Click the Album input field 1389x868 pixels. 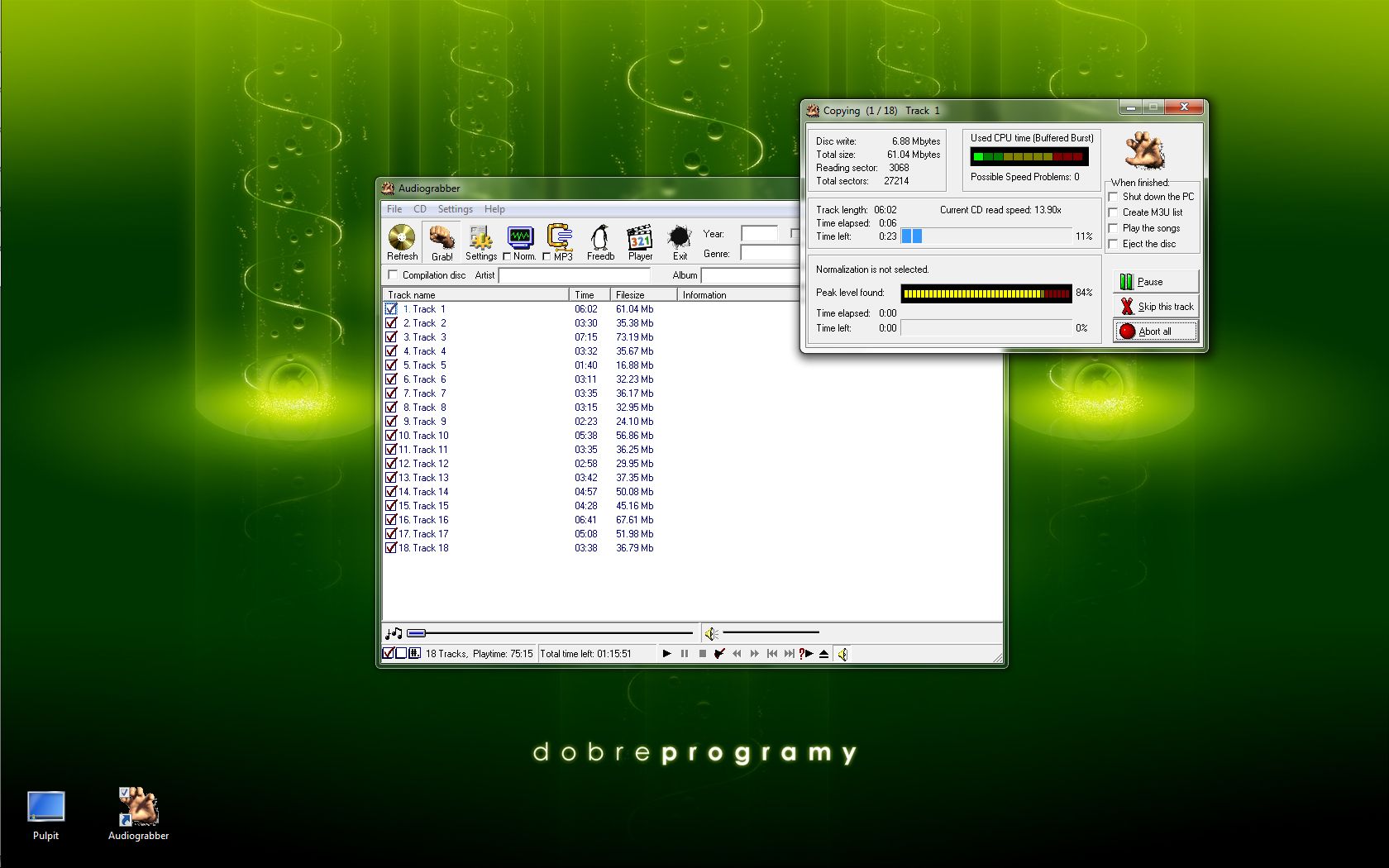(751, 275)
